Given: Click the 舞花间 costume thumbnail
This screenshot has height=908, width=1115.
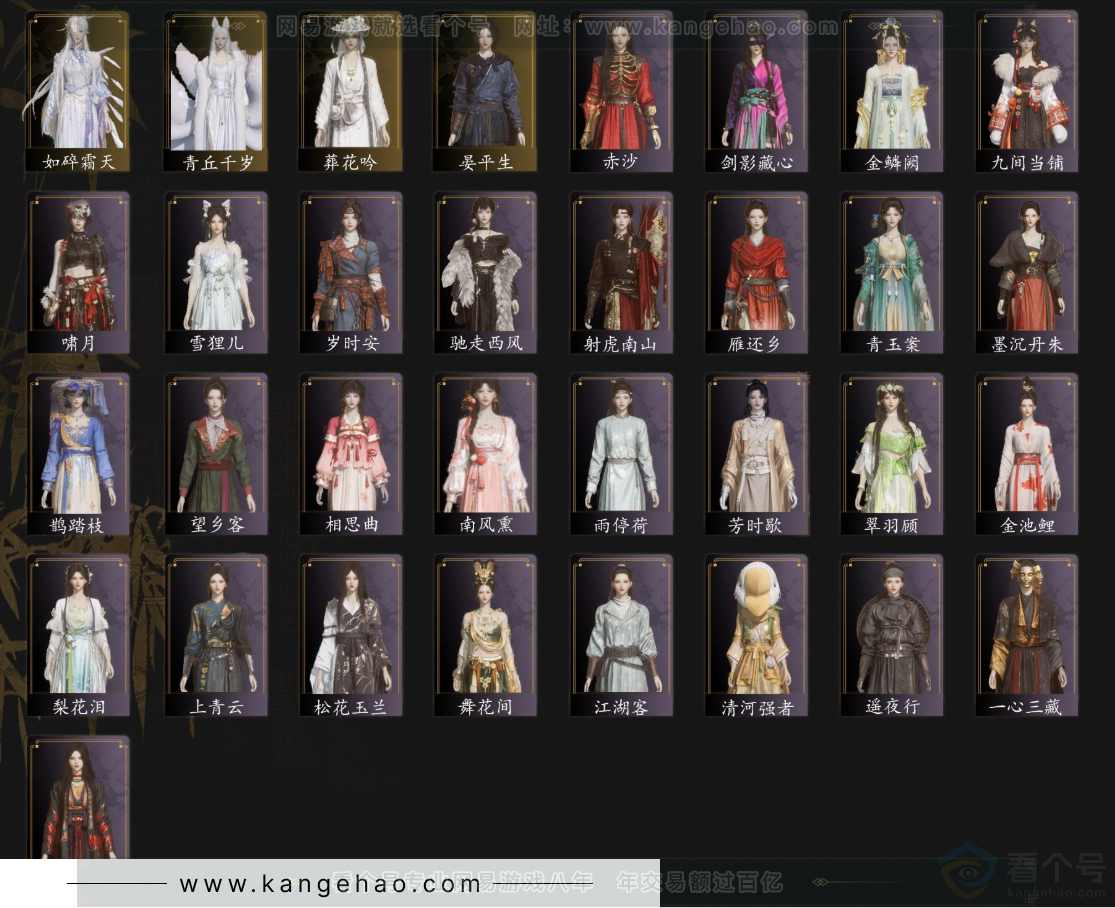Looking at the screenshot, I should (x=485, y=635).
